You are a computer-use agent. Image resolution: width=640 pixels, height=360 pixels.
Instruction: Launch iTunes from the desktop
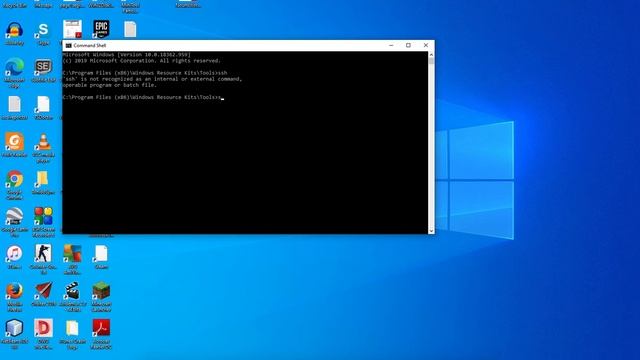[14, 254]
